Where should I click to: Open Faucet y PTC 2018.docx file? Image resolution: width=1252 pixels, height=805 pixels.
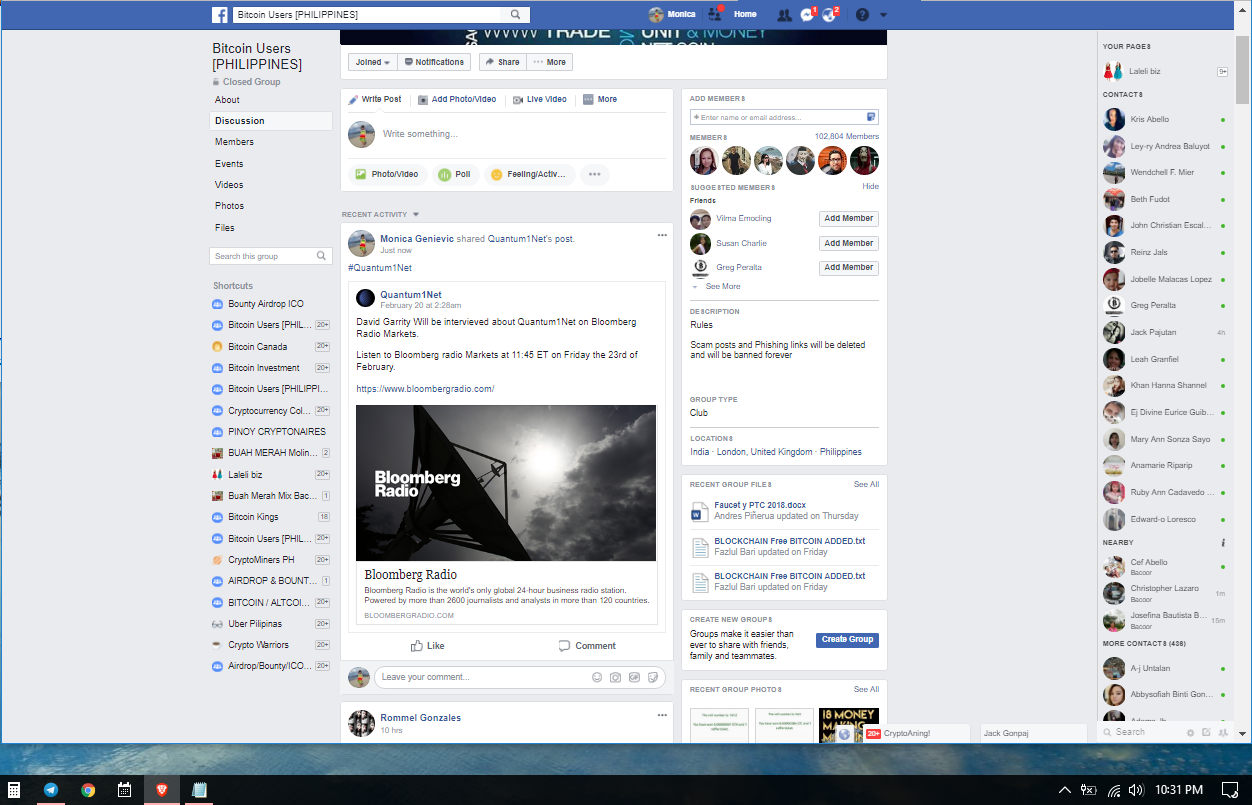click(760, 505)
